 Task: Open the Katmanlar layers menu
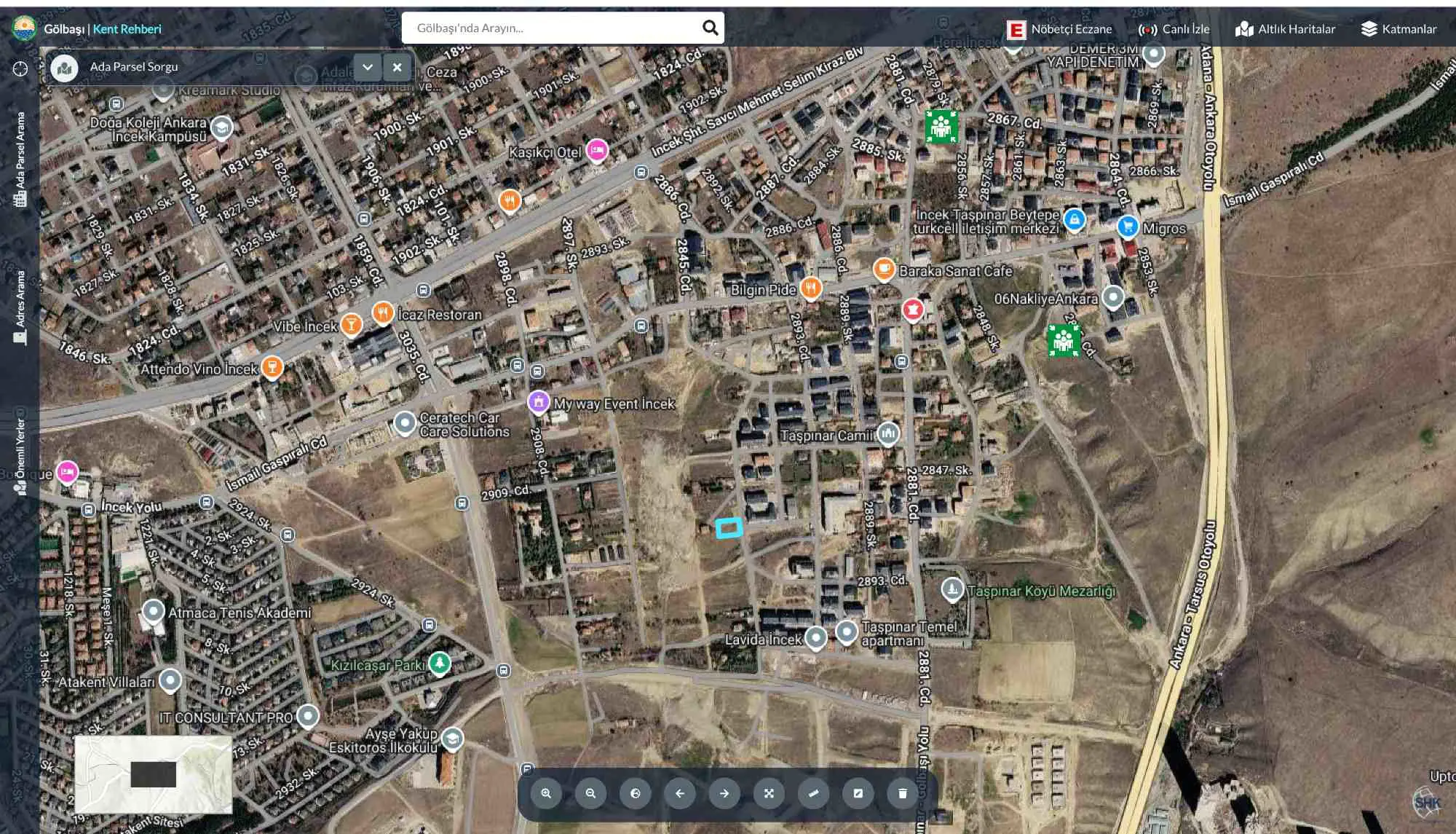pos(1398,29)
